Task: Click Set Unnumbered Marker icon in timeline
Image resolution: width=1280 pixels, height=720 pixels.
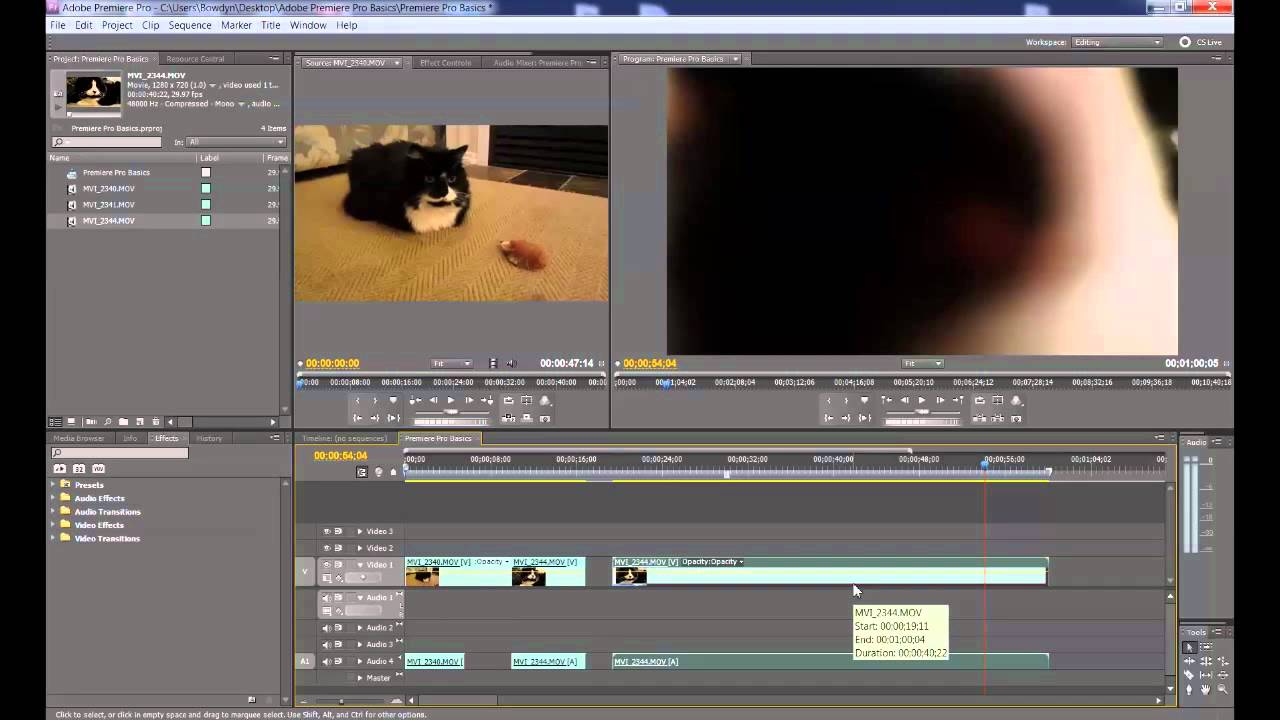Action: [393, 472]
